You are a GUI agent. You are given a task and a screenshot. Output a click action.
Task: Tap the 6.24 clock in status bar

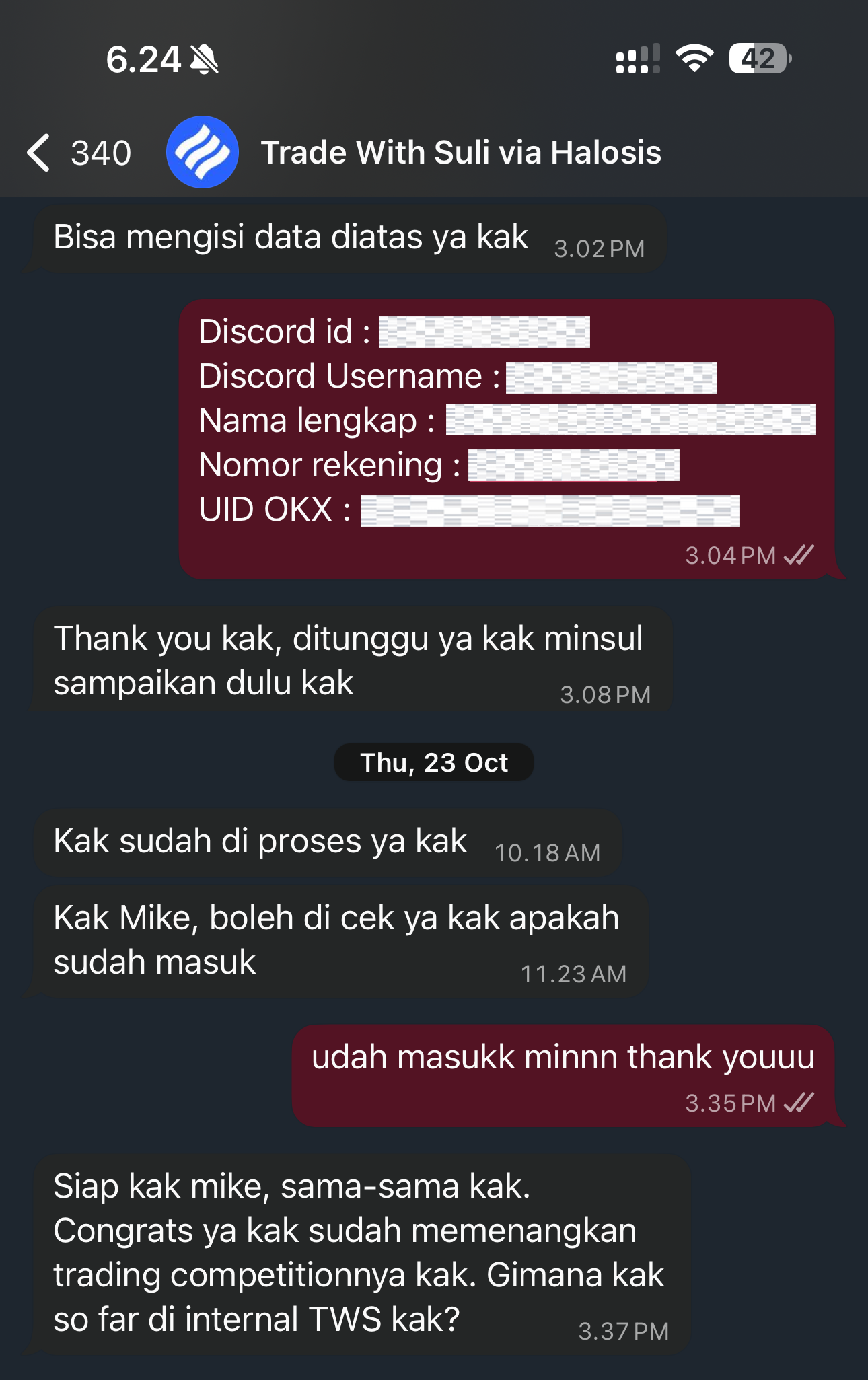point(143,59)
